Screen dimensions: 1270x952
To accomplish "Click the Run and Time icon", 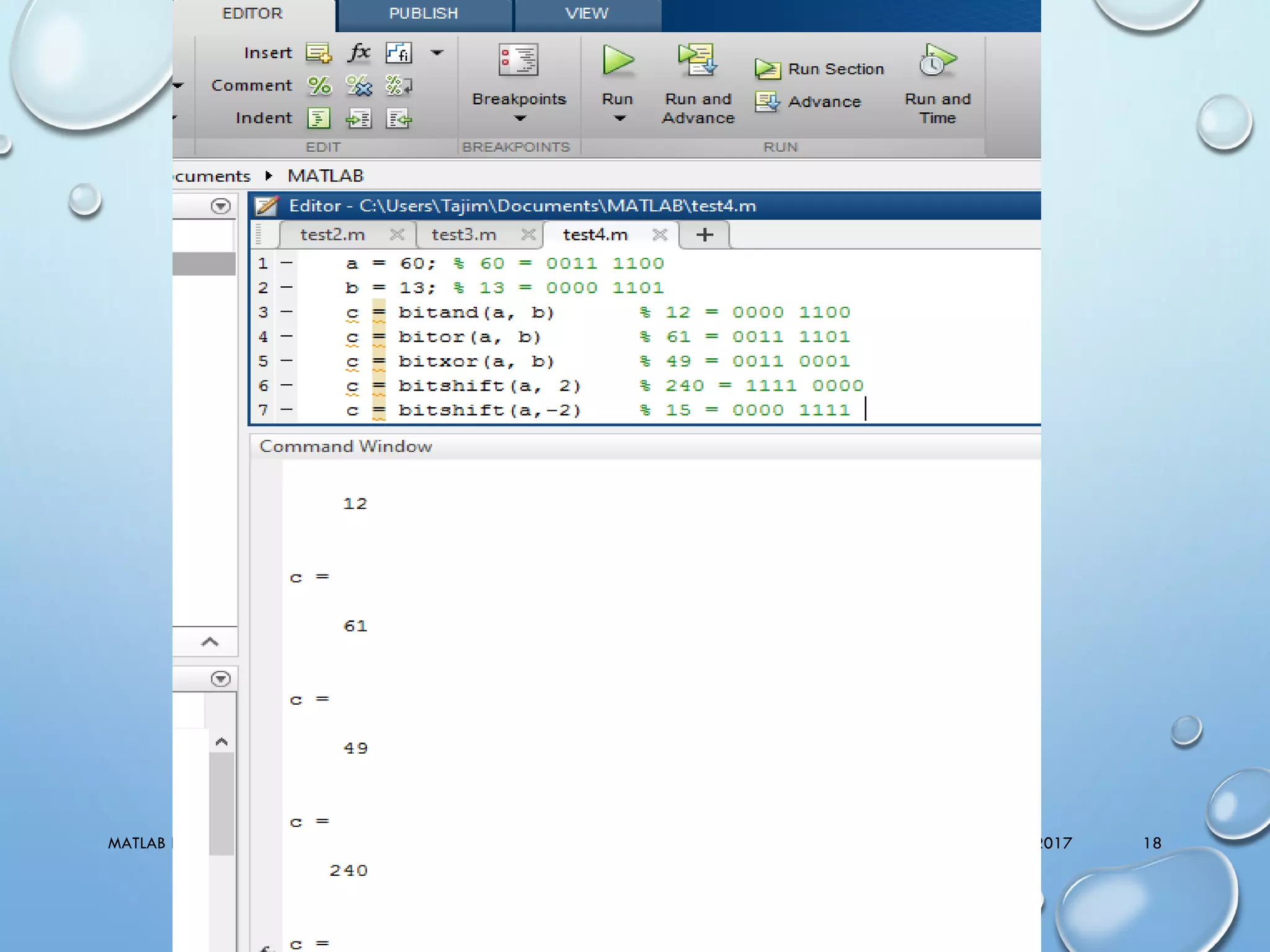I will (x=937, y=60).
